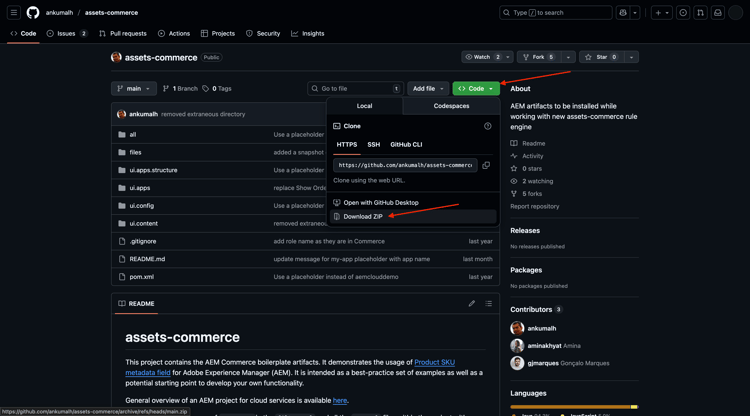Click the clone URL text field
The width and height of the screenshot is (750, 416).
[405, 165]
